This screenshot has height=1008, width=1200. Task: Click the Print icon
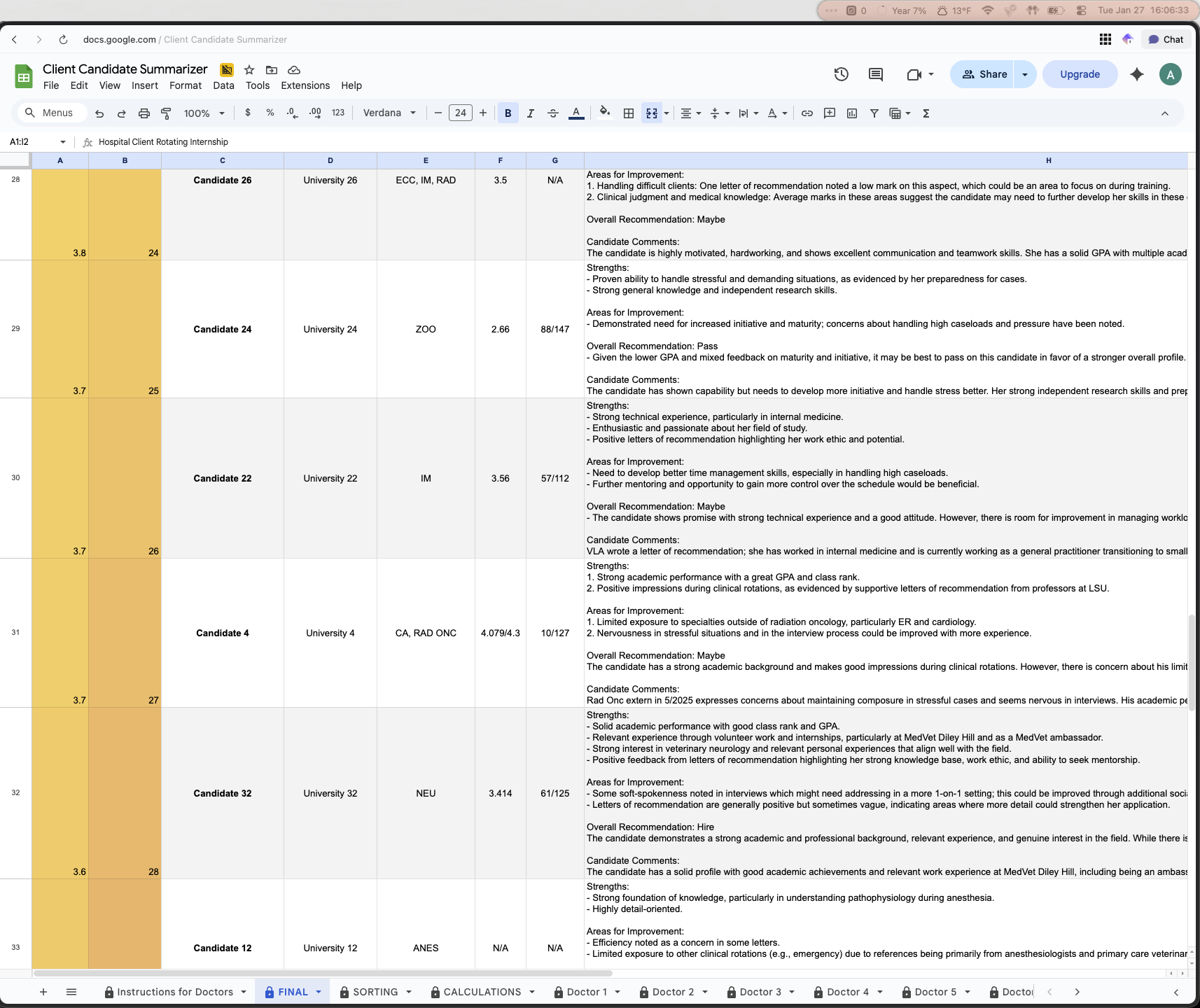pyautogui.click(x=144, y=113)
